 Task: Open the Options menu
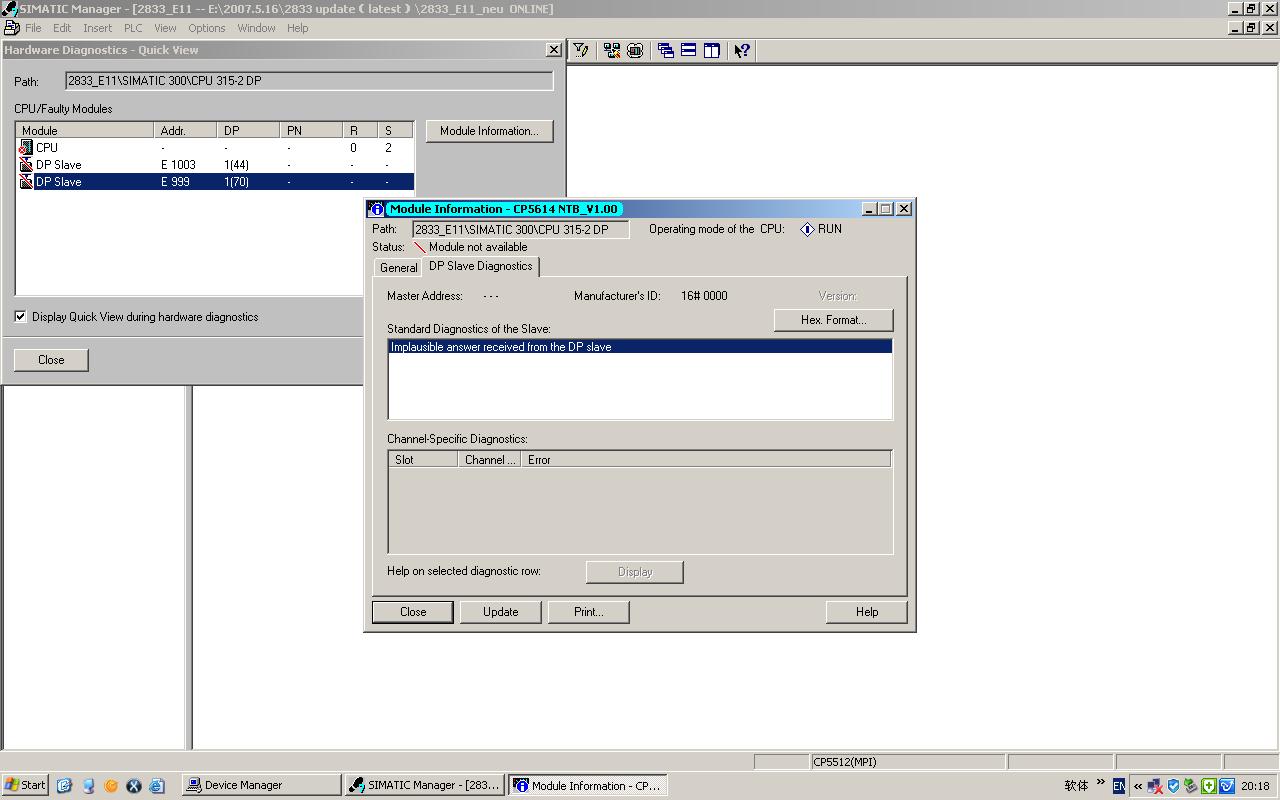pos(206,28)
